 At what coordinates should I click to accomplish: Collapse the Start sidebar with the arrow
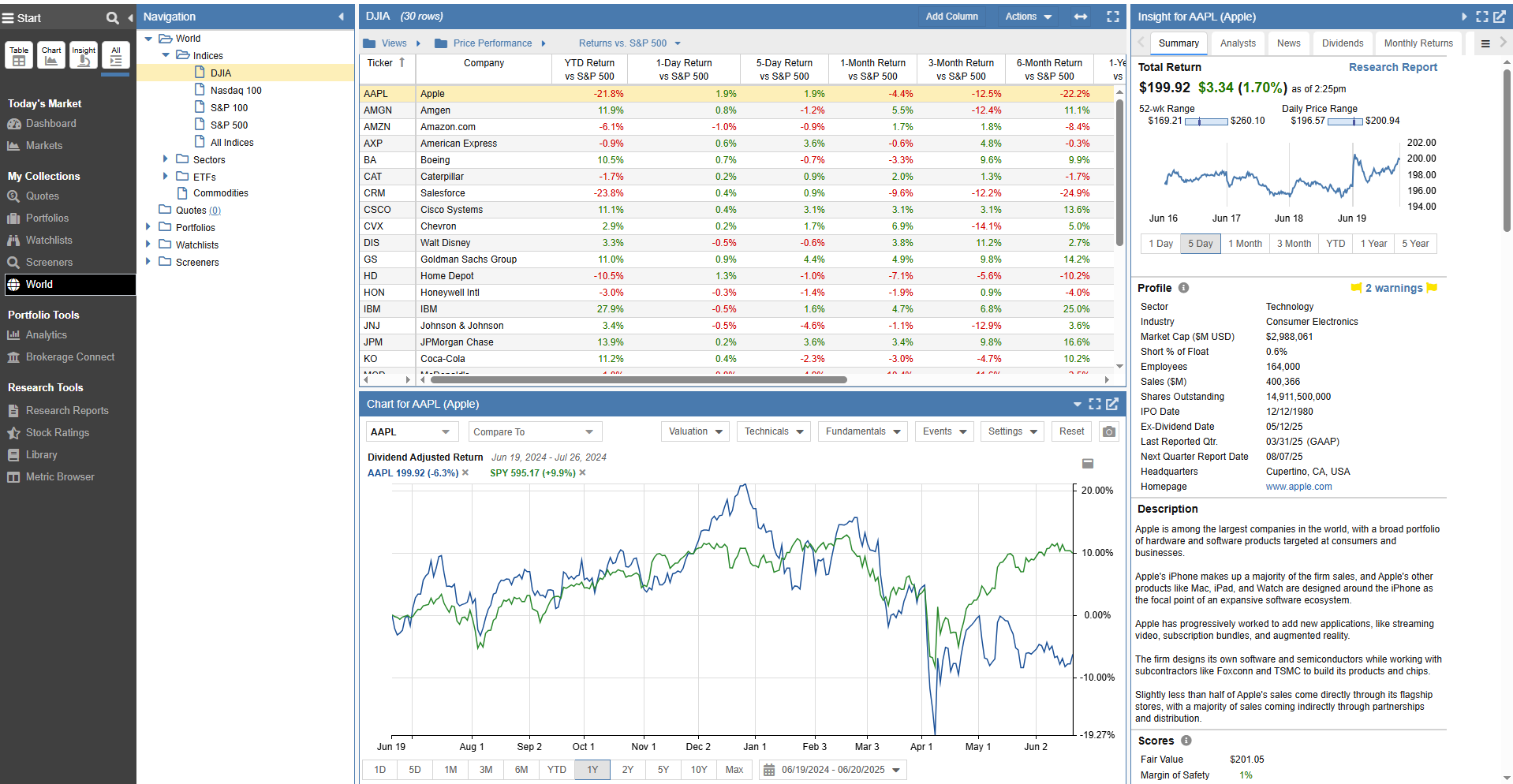130,17
